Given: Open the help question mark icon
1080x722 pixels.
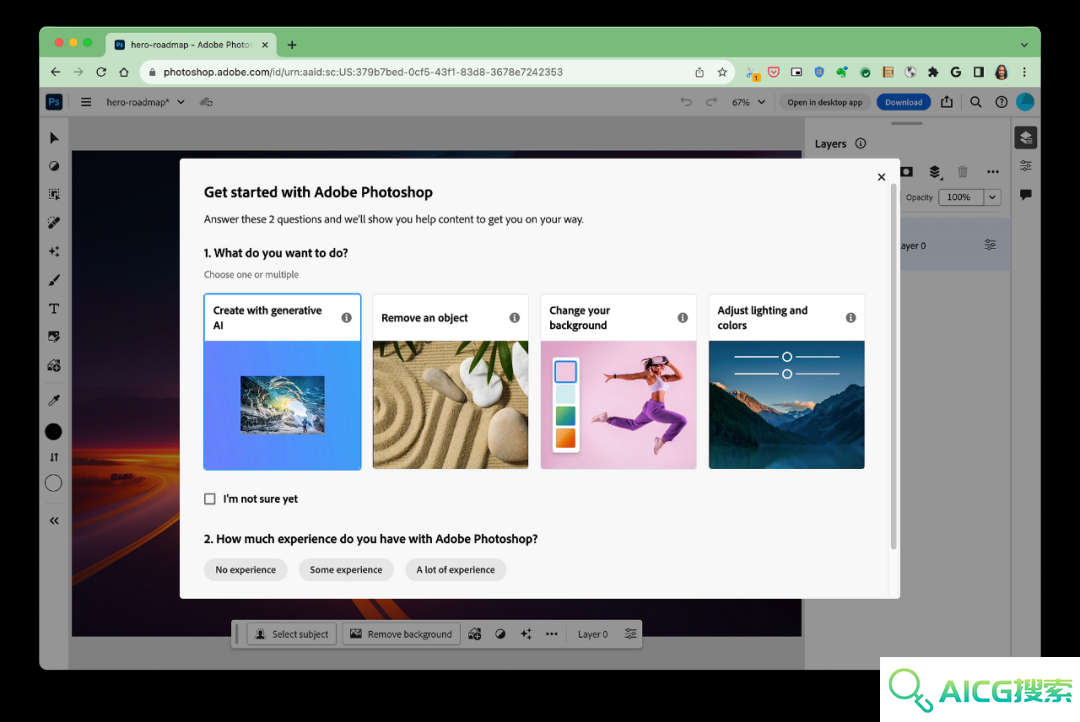Looking at the screenshot, I should (1001, 102).
